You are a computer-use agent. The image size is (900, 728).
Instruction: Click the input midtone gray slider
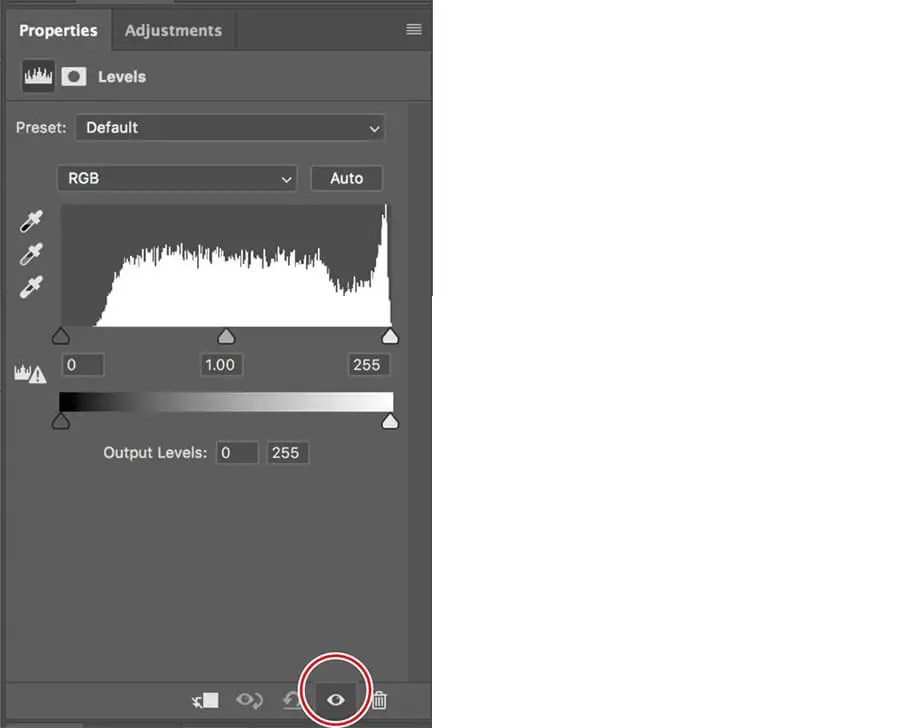(226, 336)
